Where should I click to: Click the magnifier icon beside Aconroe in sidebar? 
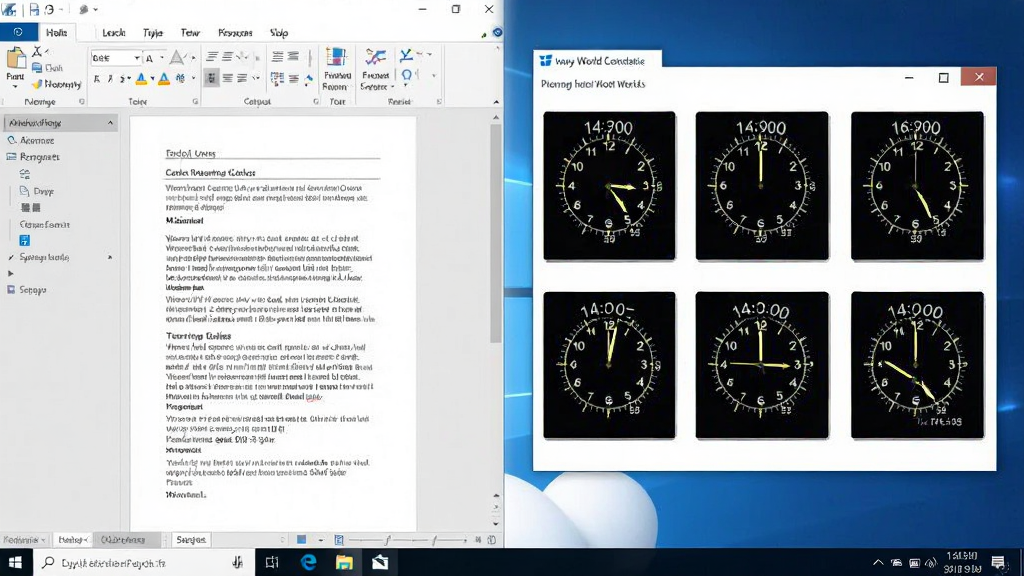pos(11,140)
